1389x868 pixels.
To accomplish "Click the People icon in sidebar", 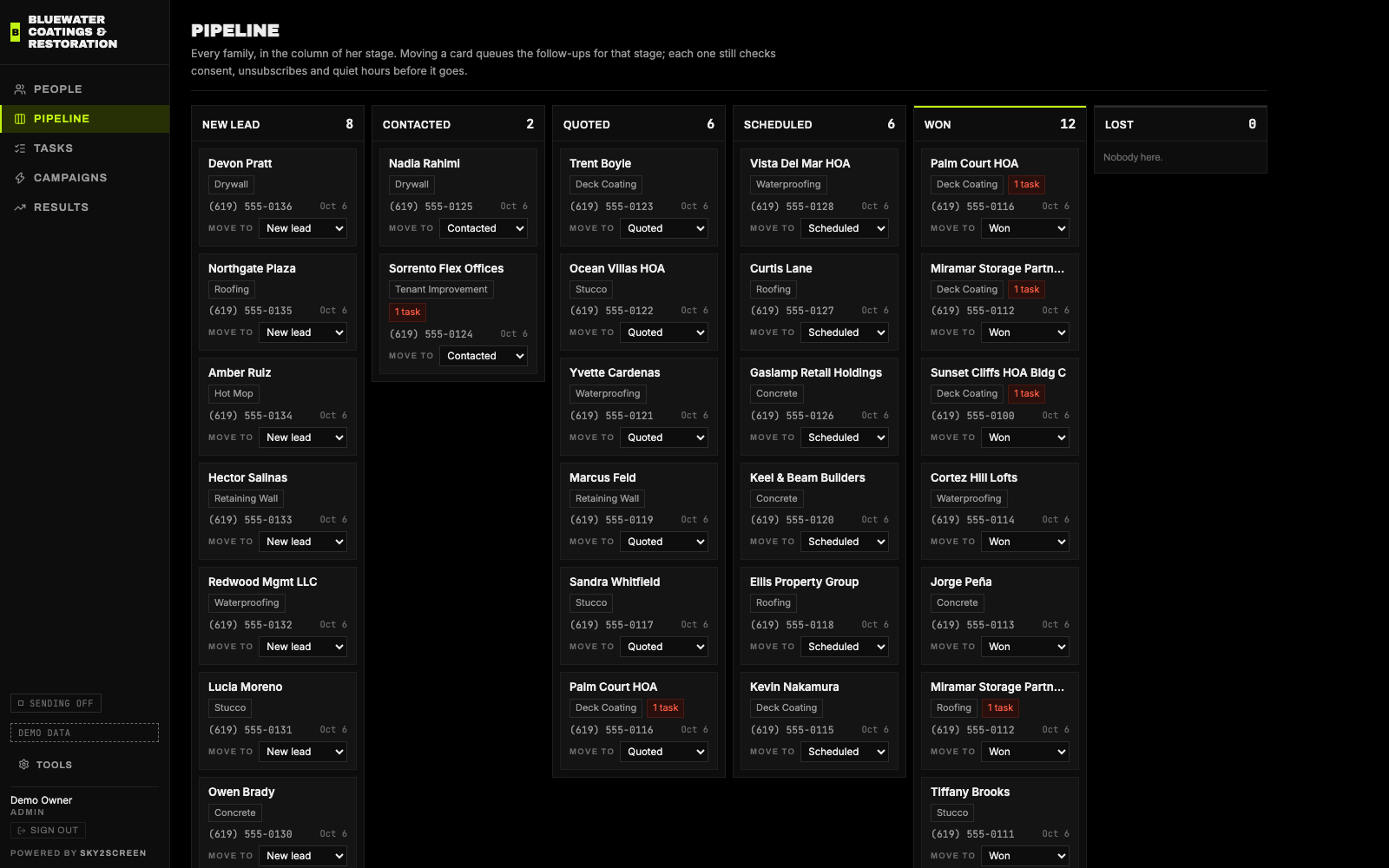I will (x=20, y=89).
